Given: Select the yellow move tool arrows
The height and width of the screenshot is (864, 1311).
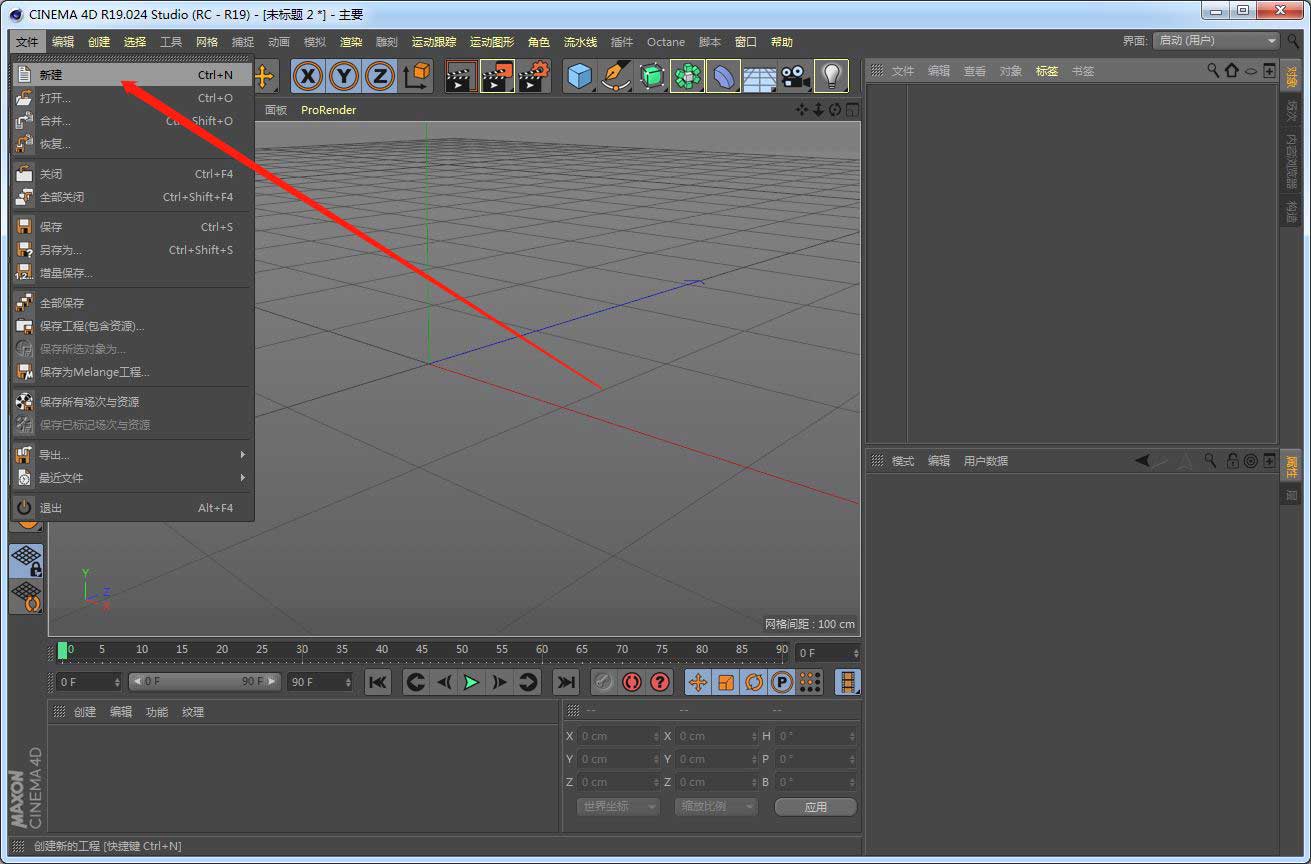Looking at the screenshot, I should pyautogui.click(x=265, y=76).
